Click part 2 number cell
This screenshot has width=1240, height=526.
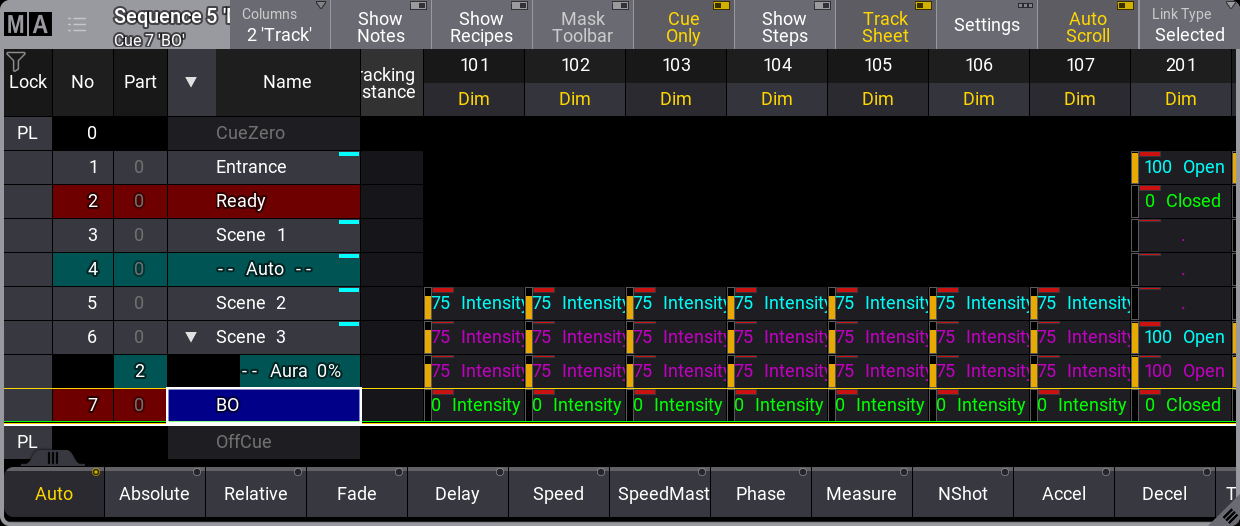tap(140, 371)
